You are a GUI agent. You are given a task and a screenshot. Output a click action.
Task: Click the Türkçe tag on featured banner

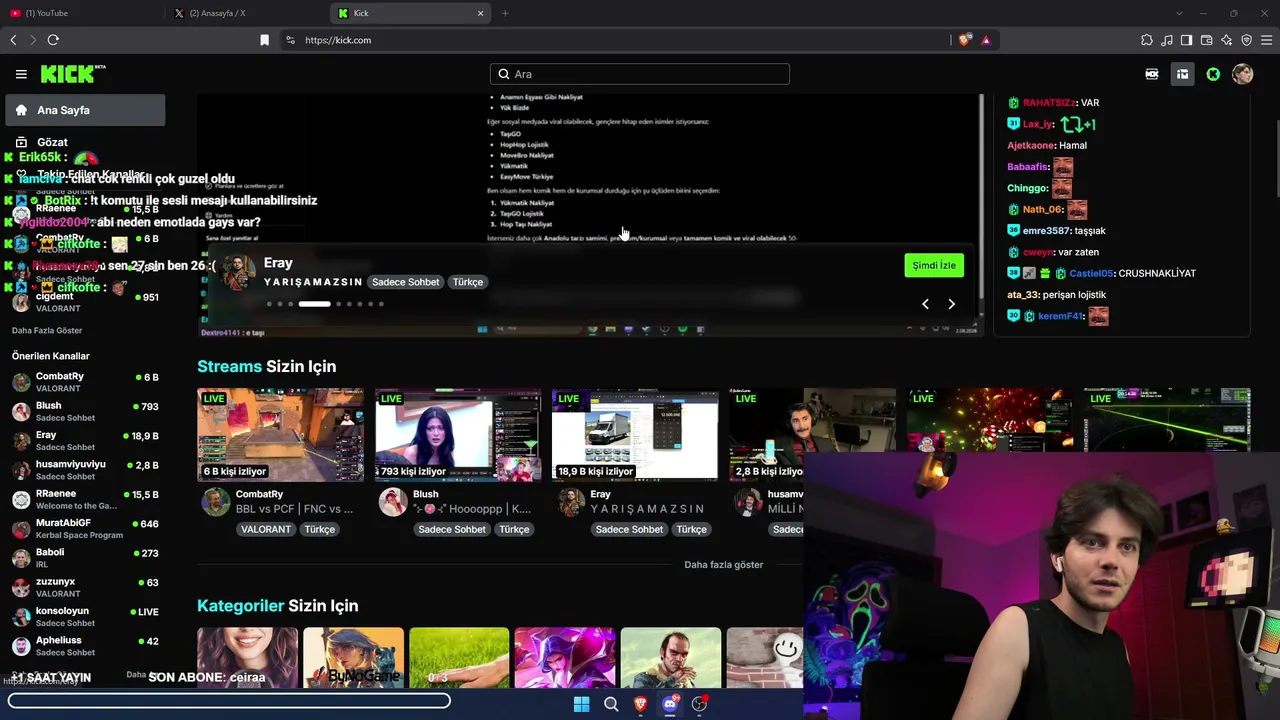468,282
